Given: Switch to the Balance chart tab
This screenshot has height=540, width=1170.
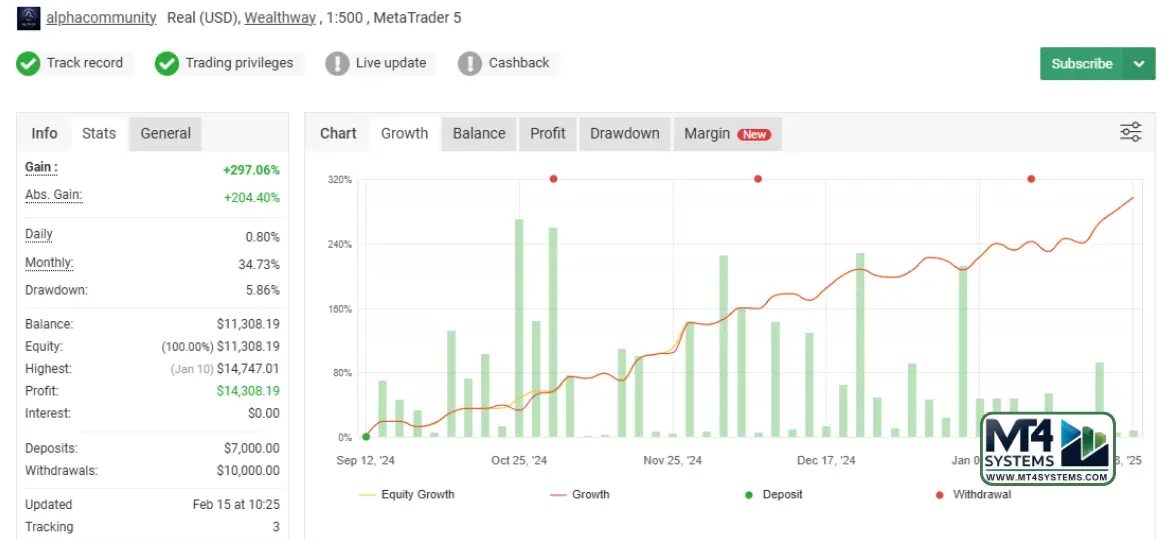Looking at the screenshot, I should pos(479,133).
